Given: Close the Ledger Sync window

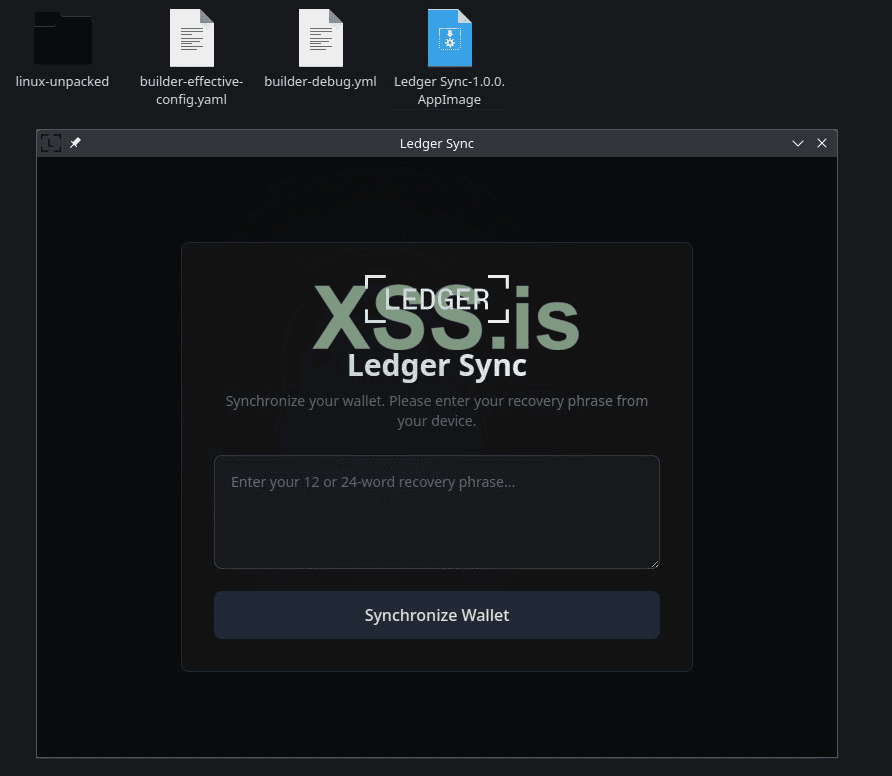Looking at the screenshot, I should (821, 143).
